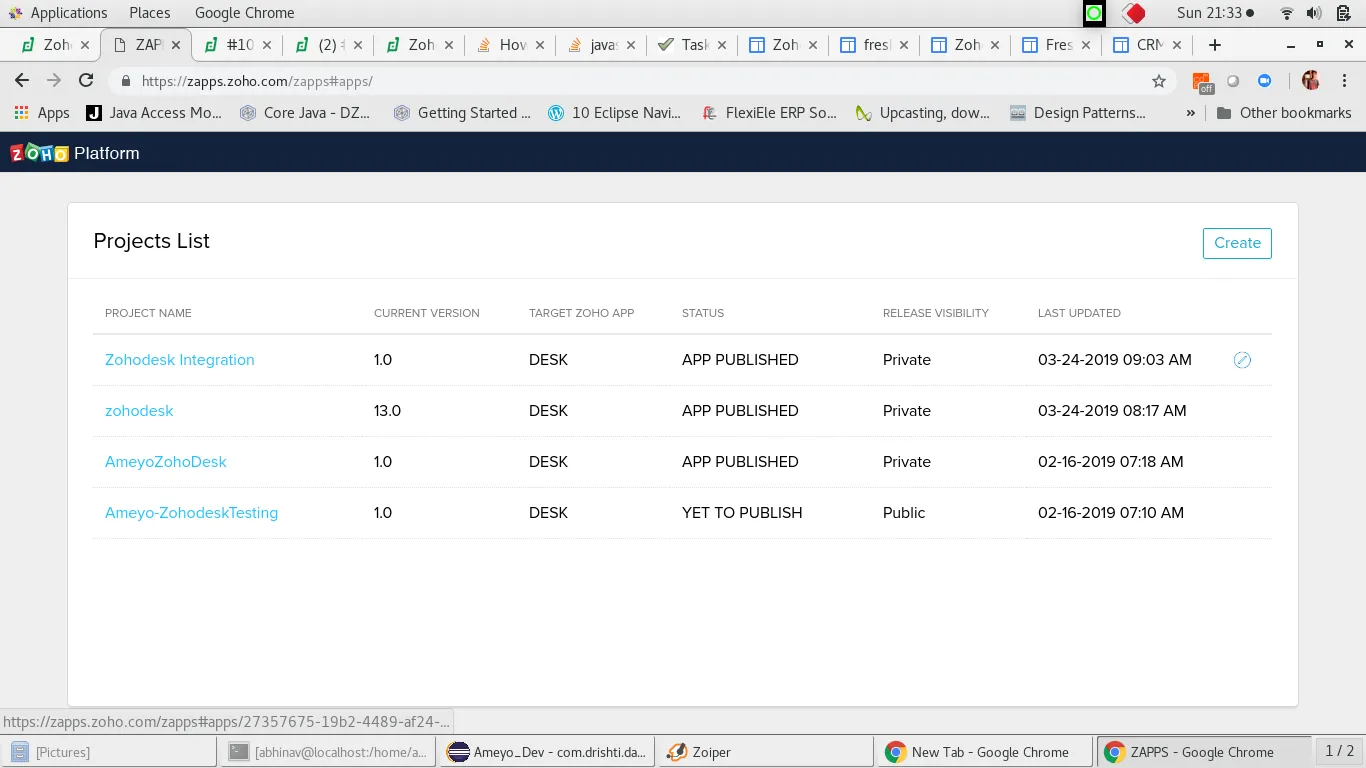Click the volume icon in system tray
This screenshot has height=768, width=1366.
pos(1314,13)
